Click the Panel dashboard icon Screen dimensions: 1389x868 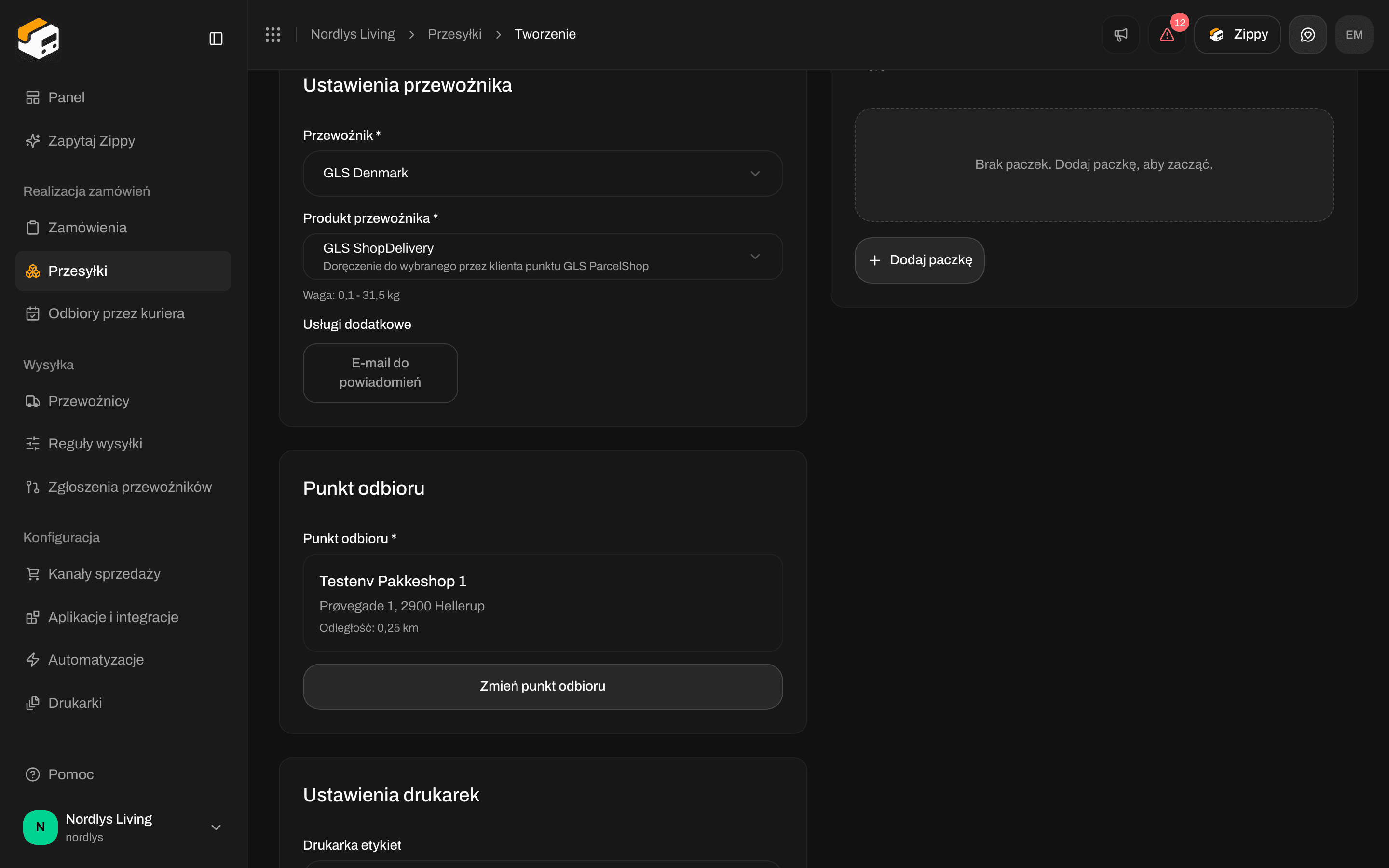pyautogui.click(x=33, y=97)
